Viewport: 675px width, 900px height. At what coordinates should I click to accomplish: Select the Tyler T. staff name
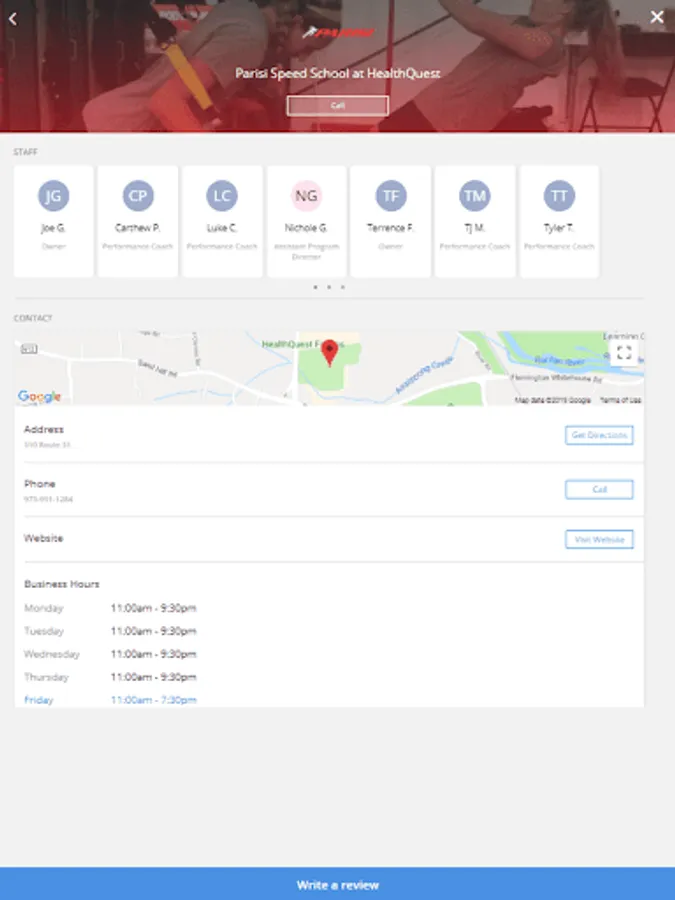point(559,228)
